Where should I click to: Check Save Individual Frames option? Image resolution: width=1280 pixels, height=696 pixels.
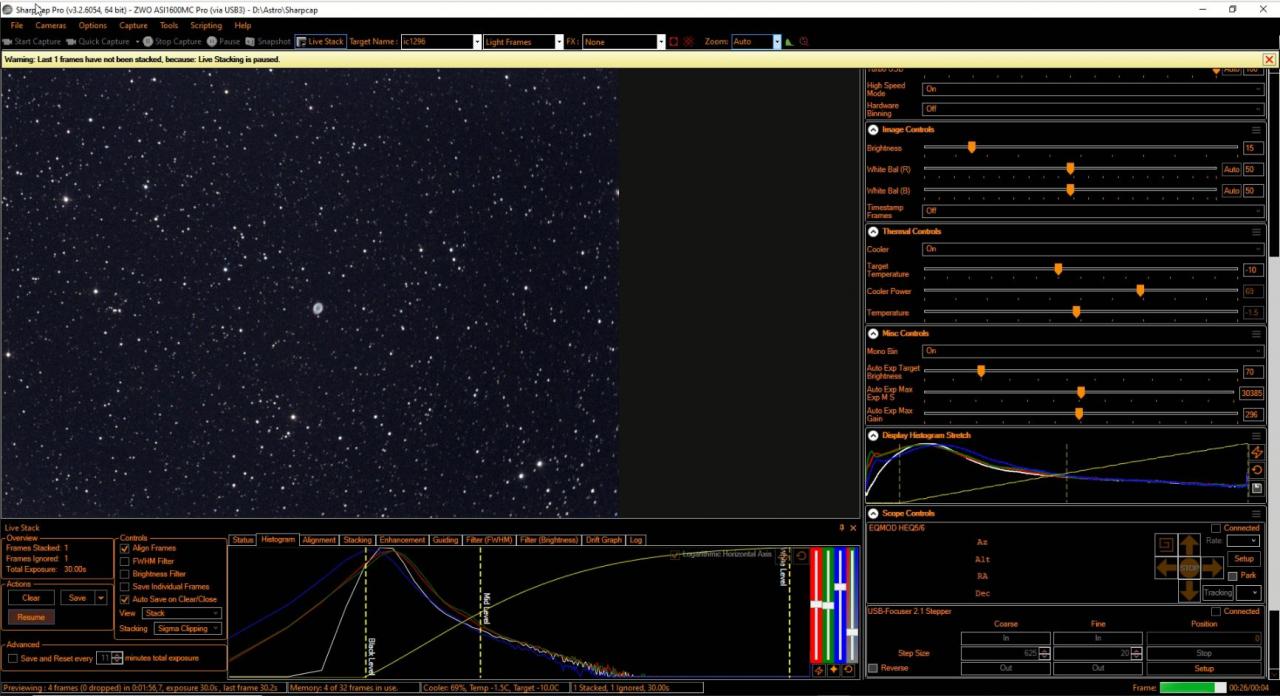(x=125, y=587)
